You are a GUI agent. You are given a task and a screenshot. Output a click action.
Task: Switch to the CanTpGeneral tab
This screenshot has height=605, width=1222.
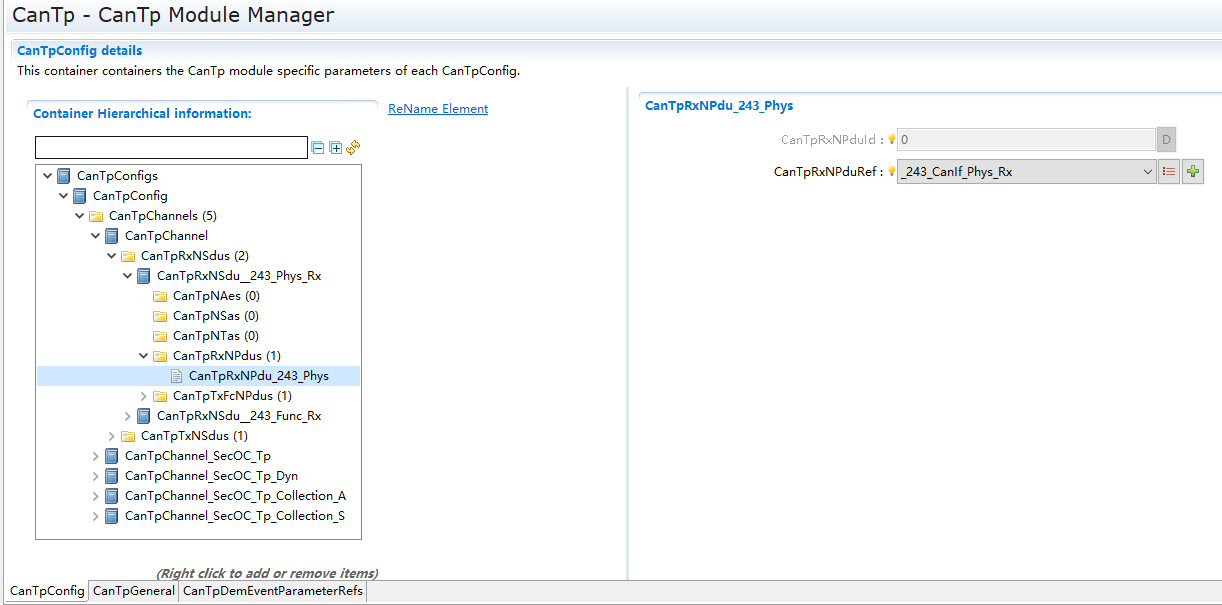click(x=133, y=592)
